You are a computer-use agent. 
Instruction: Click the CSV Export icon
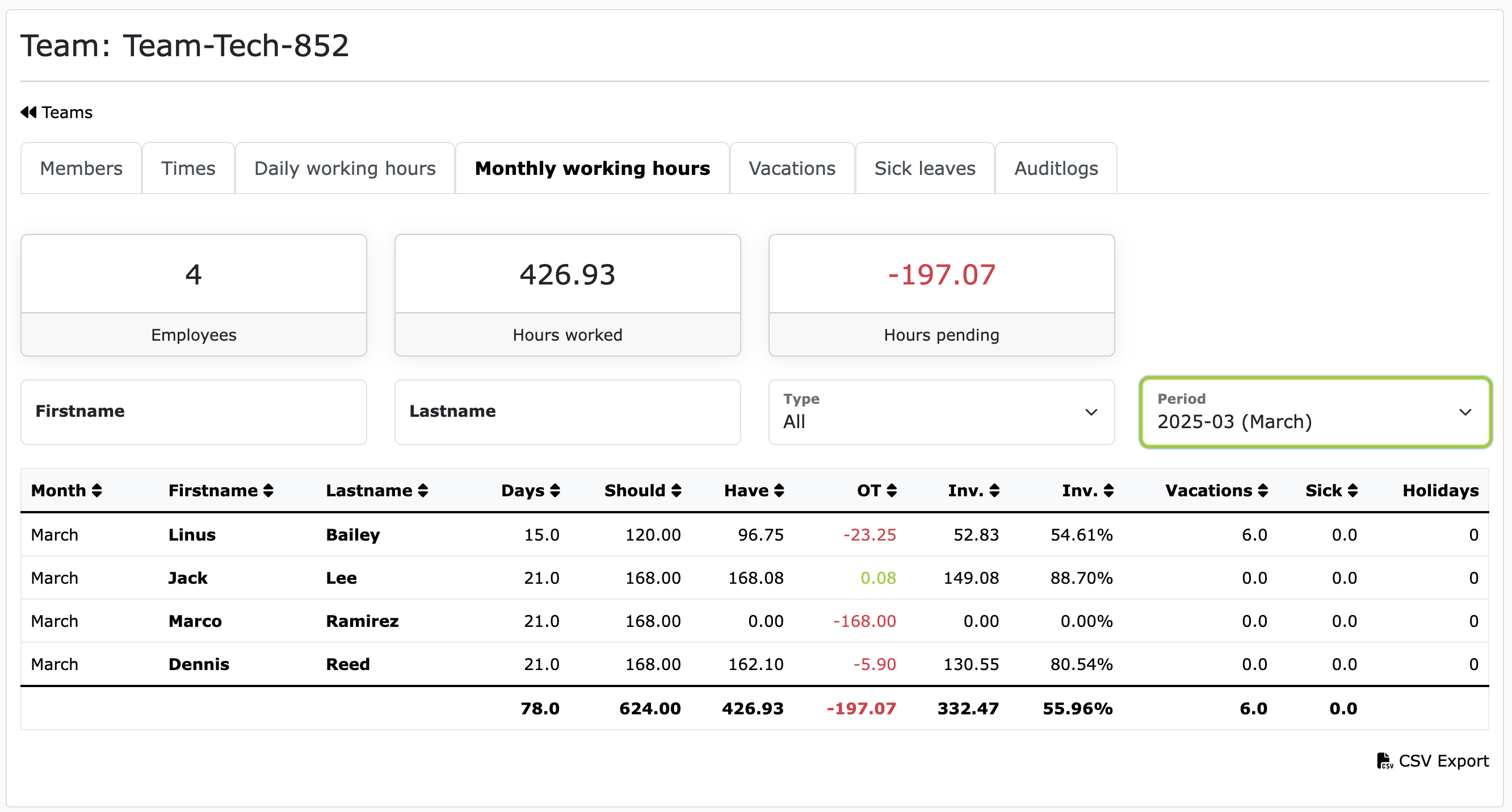(1384, 761)
